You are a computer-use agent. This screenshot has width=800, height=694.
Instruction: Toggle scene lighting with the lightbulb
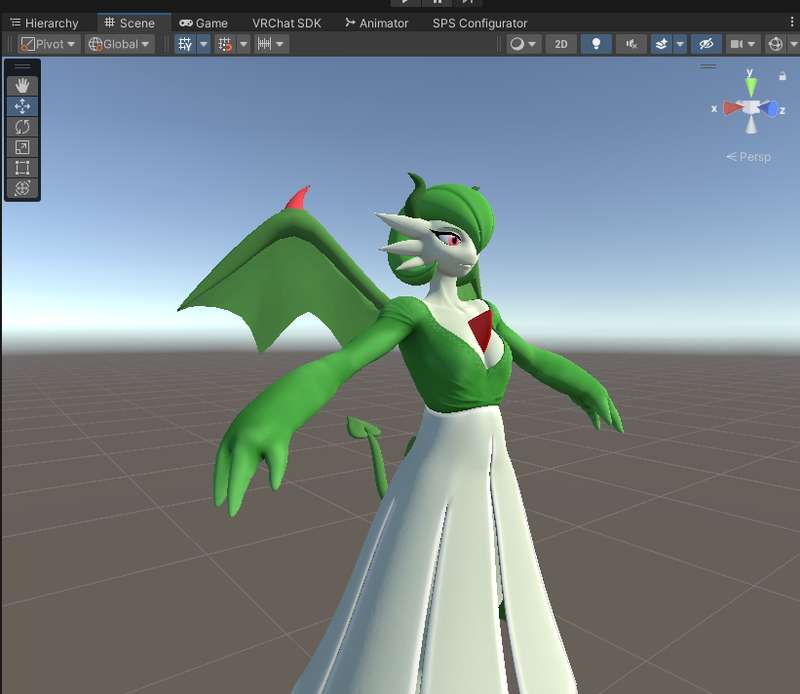[x=595, y=44]
